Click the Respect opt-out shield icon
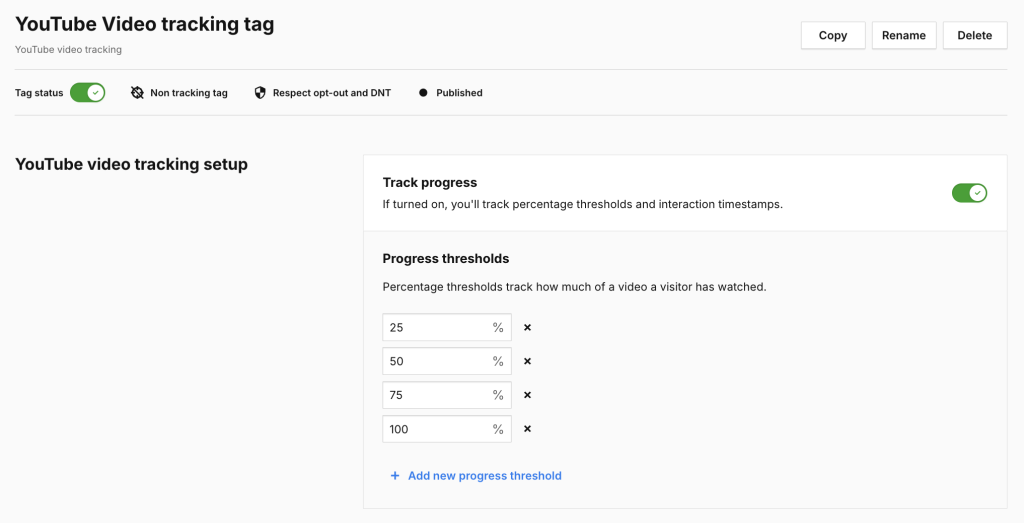 [260, 93]
